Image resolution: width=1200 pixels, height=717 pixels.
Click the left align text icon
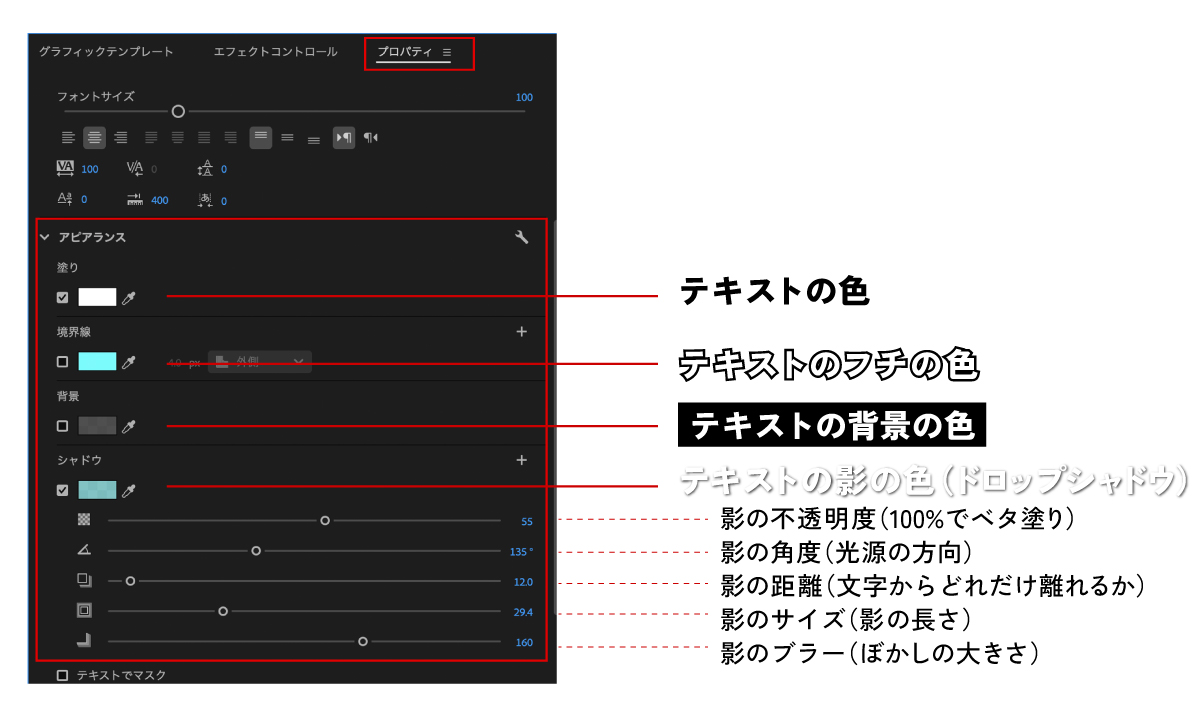point(68,137)
